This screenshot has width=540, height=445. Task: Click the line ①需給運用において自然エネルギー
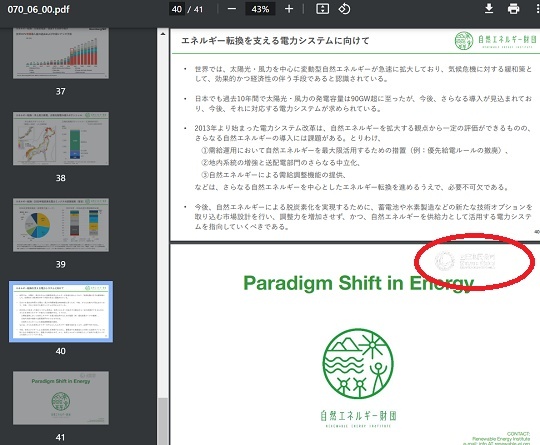[355, 151]
